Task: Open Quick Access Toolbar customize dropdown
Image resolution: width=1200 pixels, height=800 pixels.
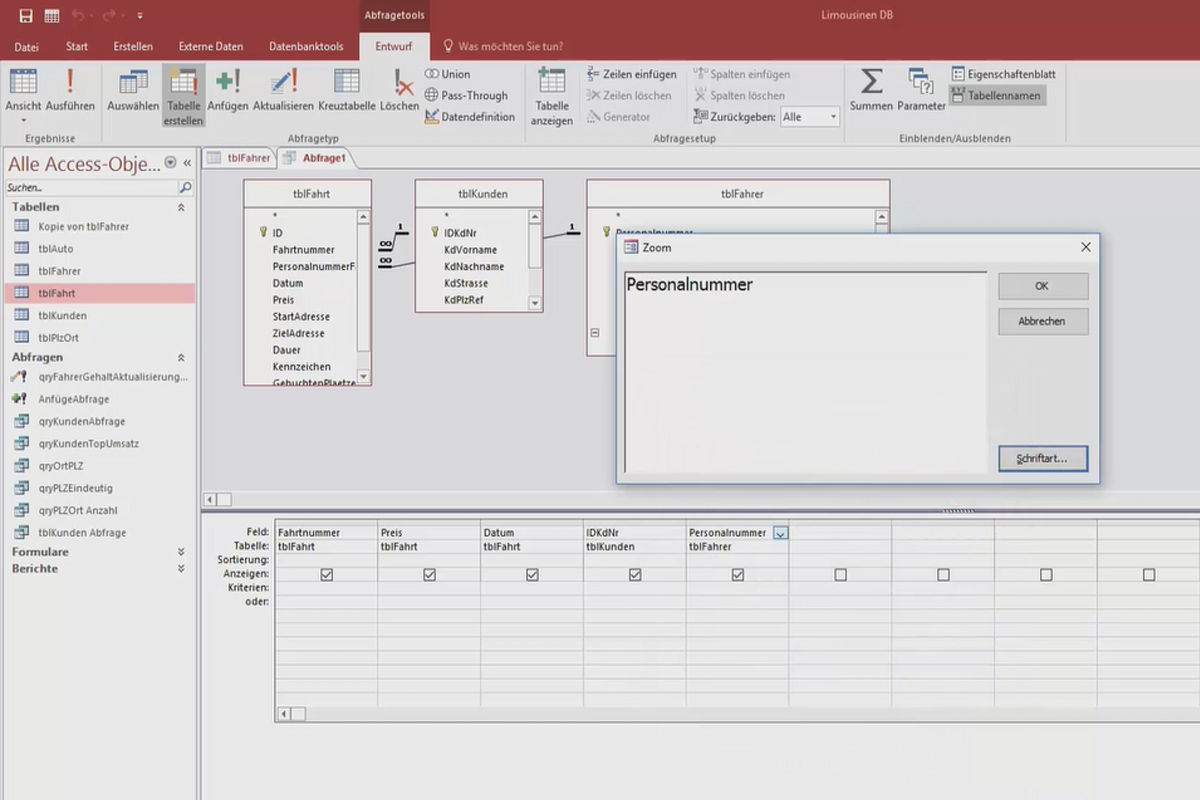Action: [139, 16]
